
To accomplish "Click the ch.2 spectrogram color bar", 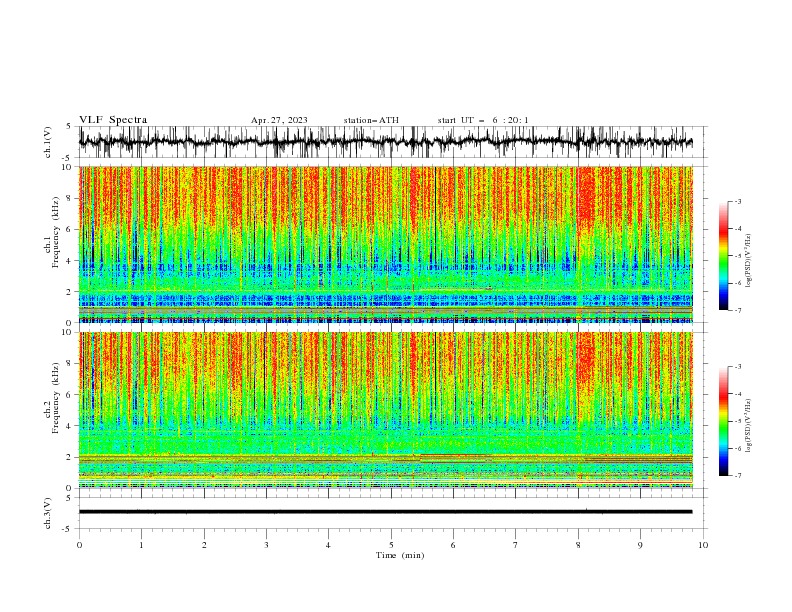I will 723,421.
